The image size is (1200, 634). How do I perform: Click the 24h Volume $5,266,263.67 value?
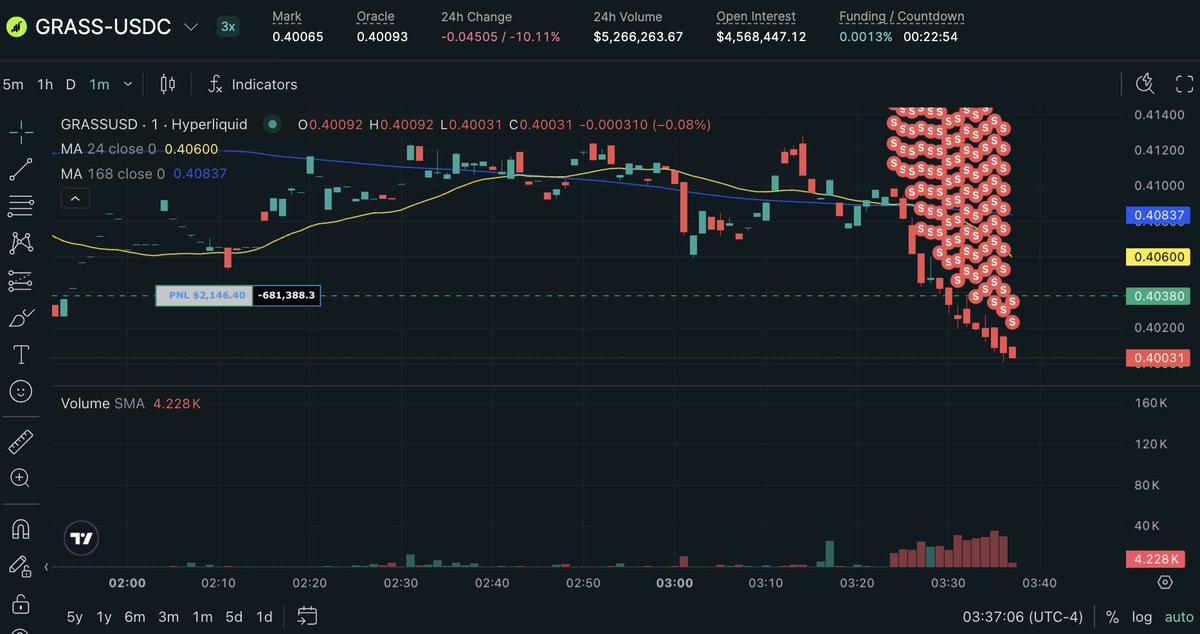tap(638, 37)
